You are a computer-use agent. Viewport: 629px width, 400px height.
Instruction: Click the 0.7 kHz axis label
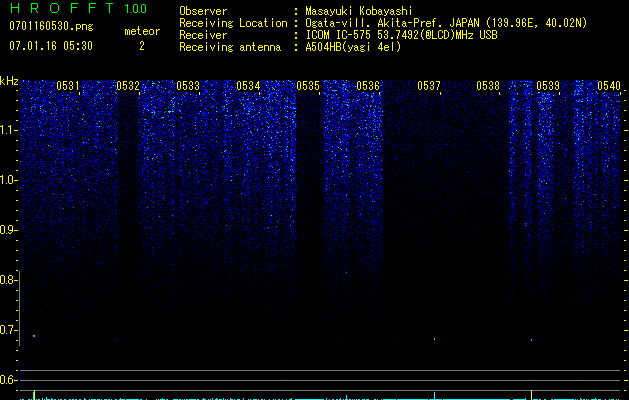[x=8, y=330]
